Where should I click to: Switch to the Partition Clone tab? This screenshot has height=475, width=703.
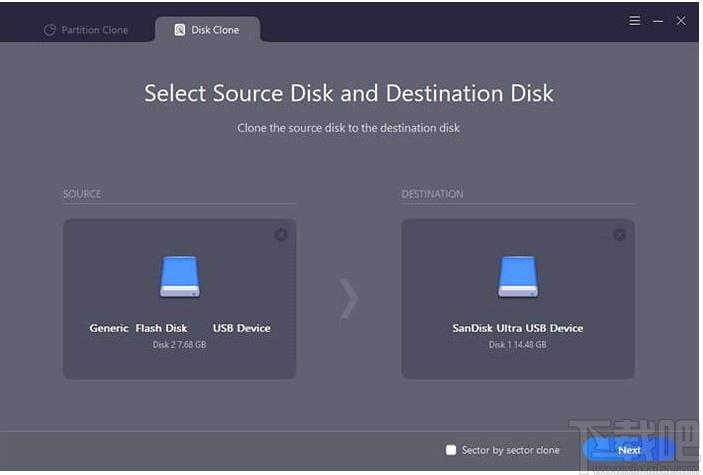pos(86,30)
